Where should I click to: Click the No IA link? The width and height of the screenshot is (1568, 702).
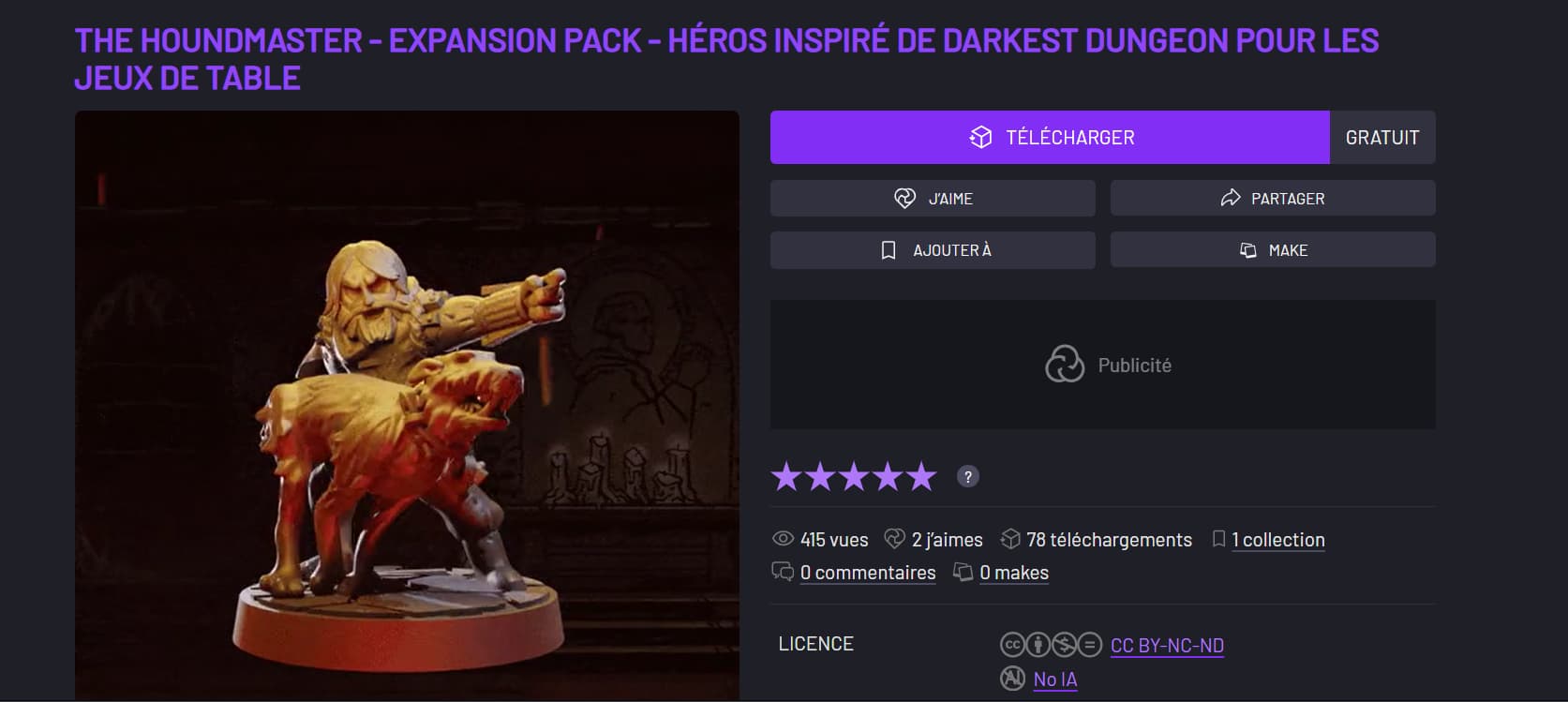[x=1055, y=680]
